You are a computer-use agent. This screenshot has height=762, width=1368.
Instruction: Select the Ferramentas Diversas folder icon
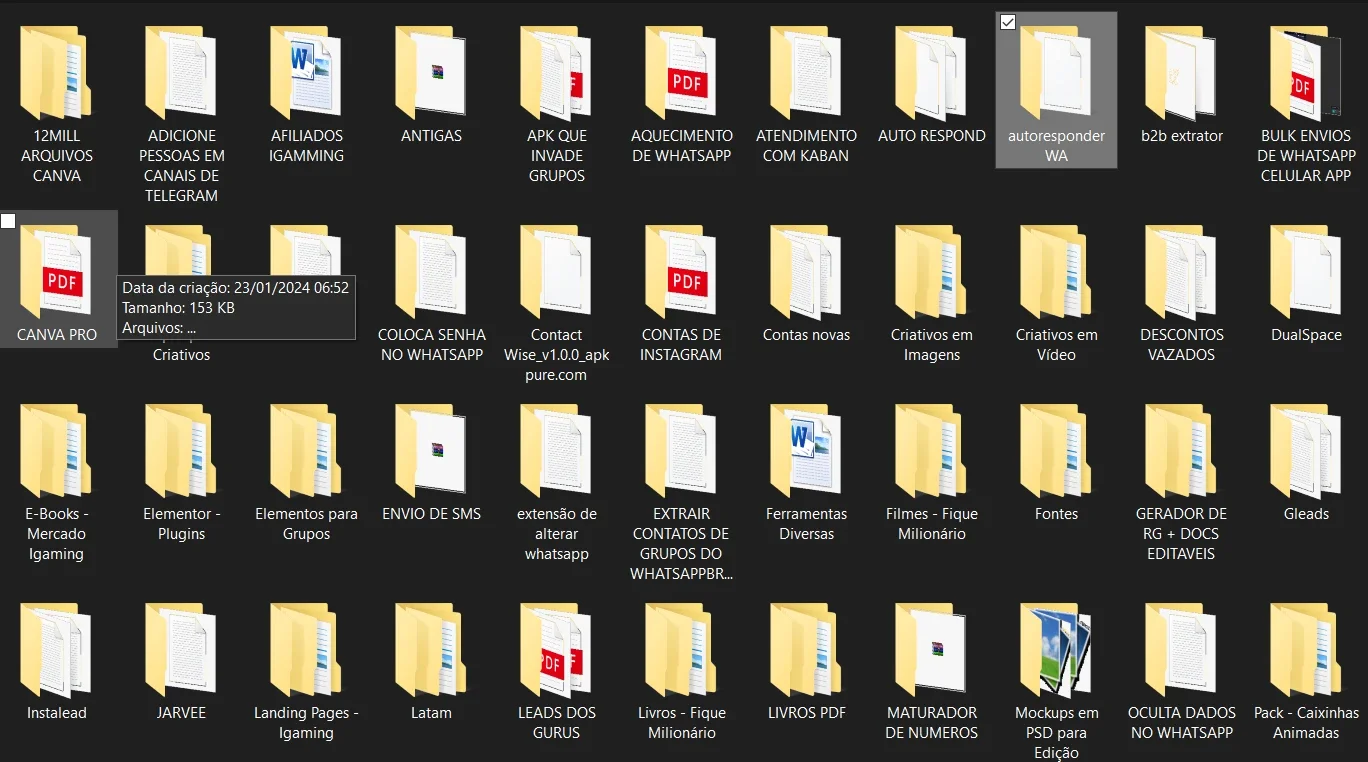(806, 451)
